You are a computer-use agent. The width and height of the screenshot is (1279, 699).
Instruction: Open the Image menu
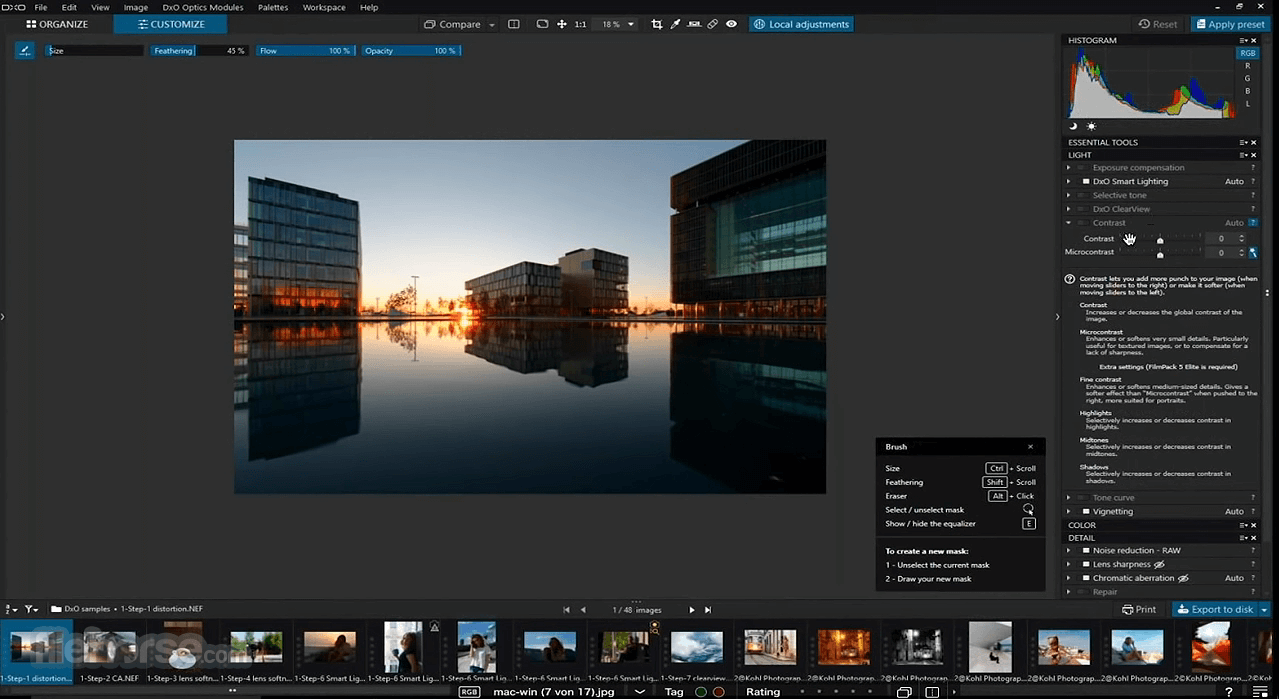136,7
